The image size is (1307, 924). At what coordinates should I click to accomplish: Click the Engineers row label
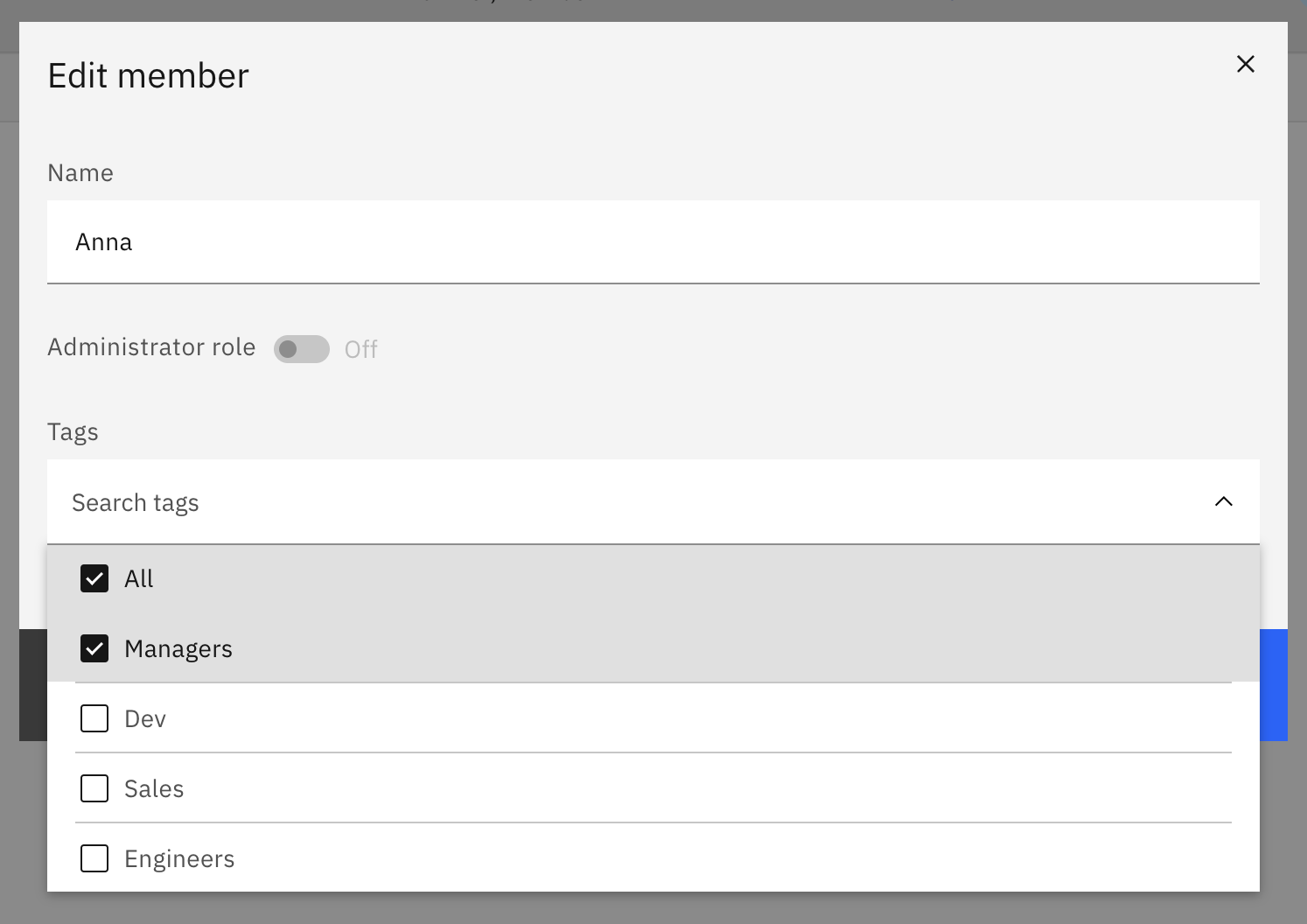pos(178,858)
